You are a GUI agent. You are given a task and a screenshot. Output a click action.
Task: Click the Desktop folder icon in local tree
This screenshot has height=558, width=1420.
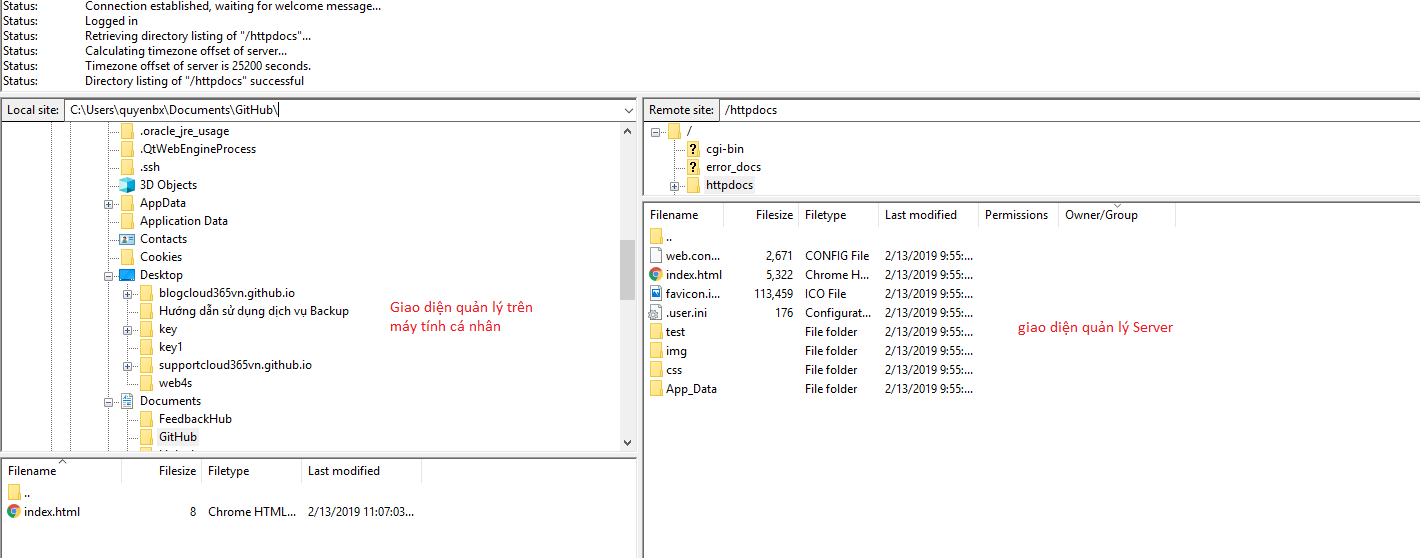pos(127,275)
